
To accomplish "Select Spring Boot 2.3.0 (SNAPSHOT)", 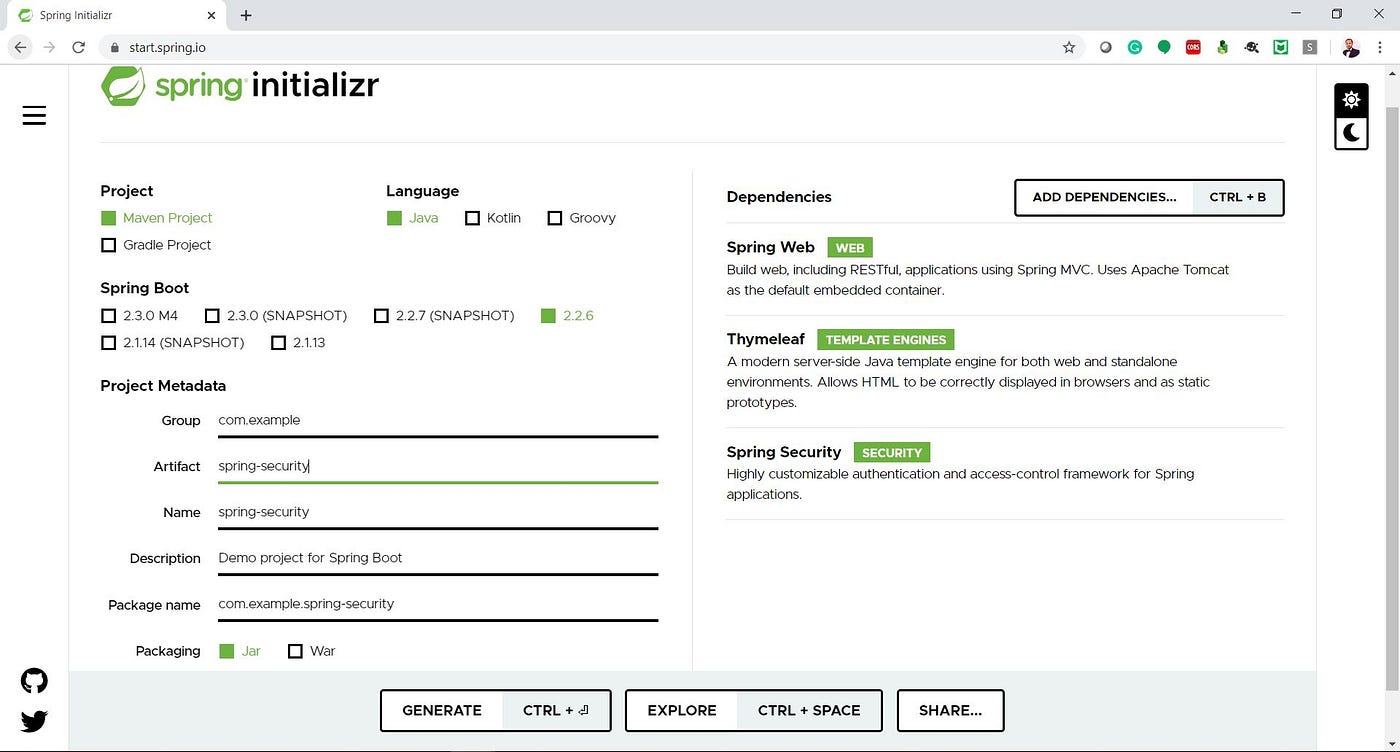I will click(276, 316).
